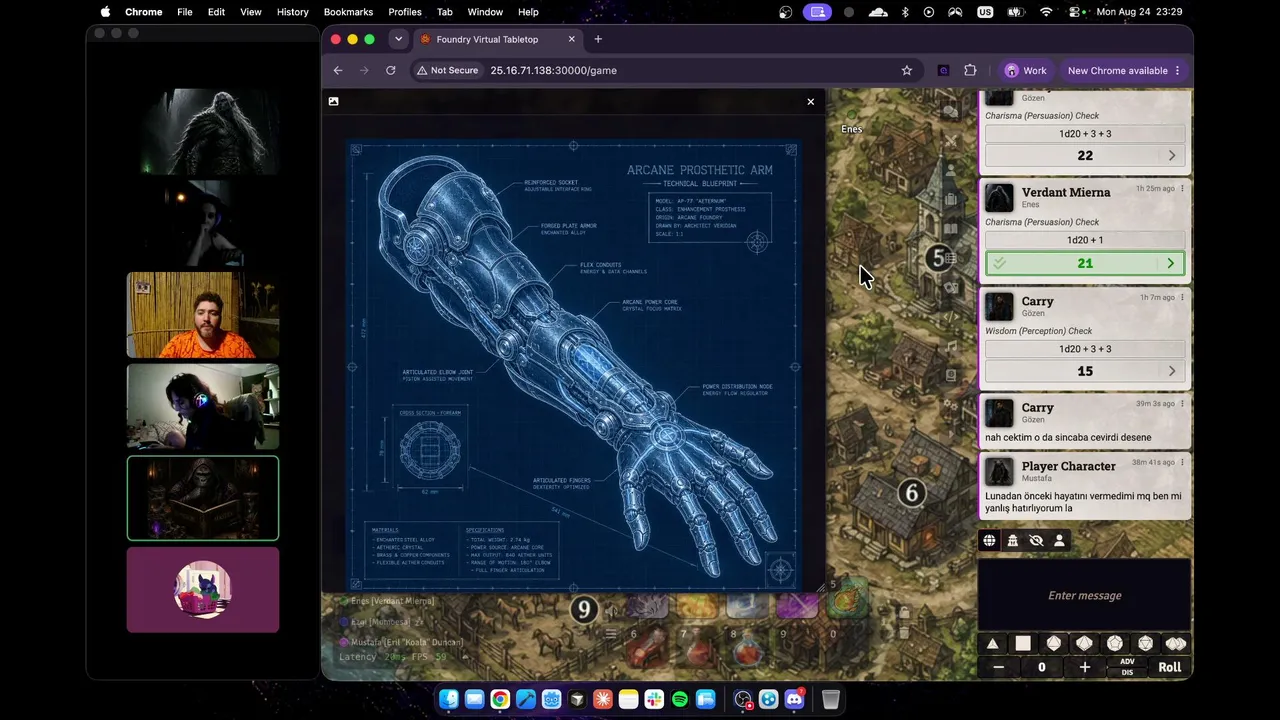1280x720 pixels.
Task: Select the blind roll crossed-eye mode
Action: [x=1036, y=540]
